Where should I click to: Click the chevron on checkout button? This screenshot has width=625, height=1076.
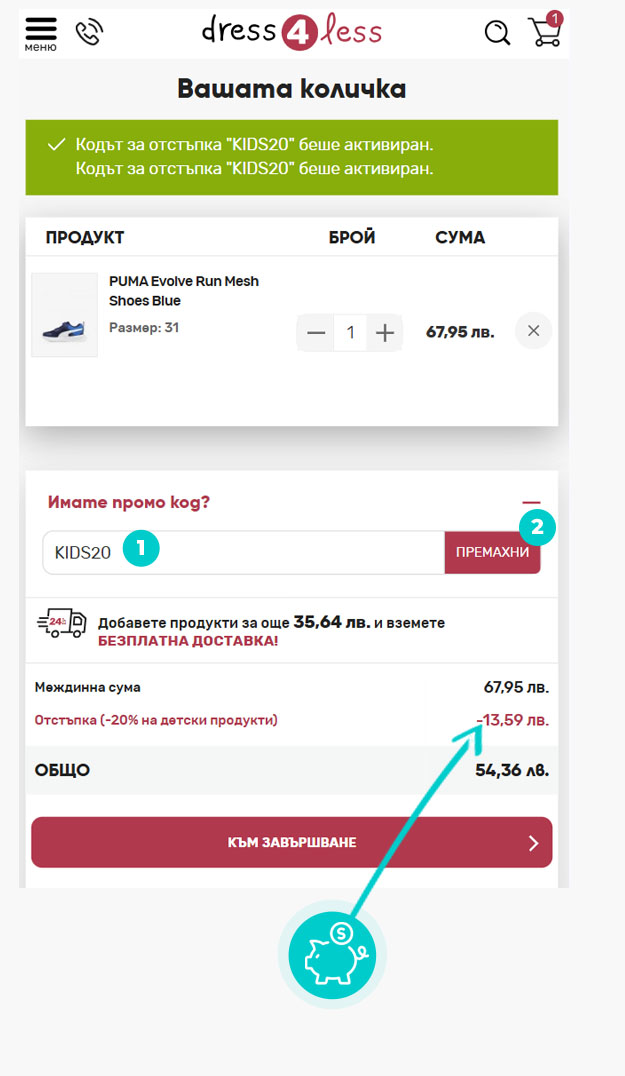click(534, 843)
